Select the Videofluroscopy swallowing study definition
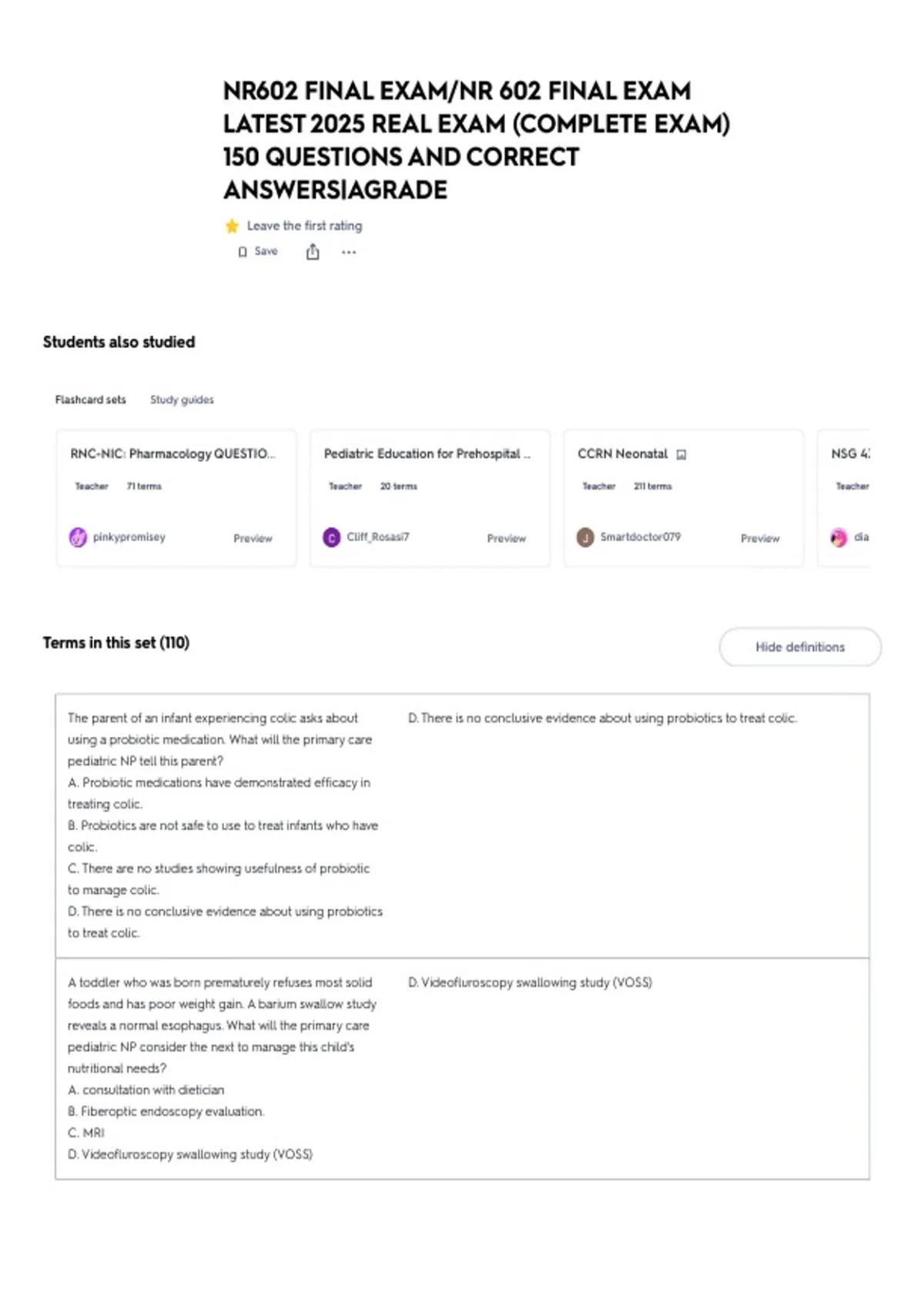The height and width of the screenshot is (1309, 924). (530, 983)
